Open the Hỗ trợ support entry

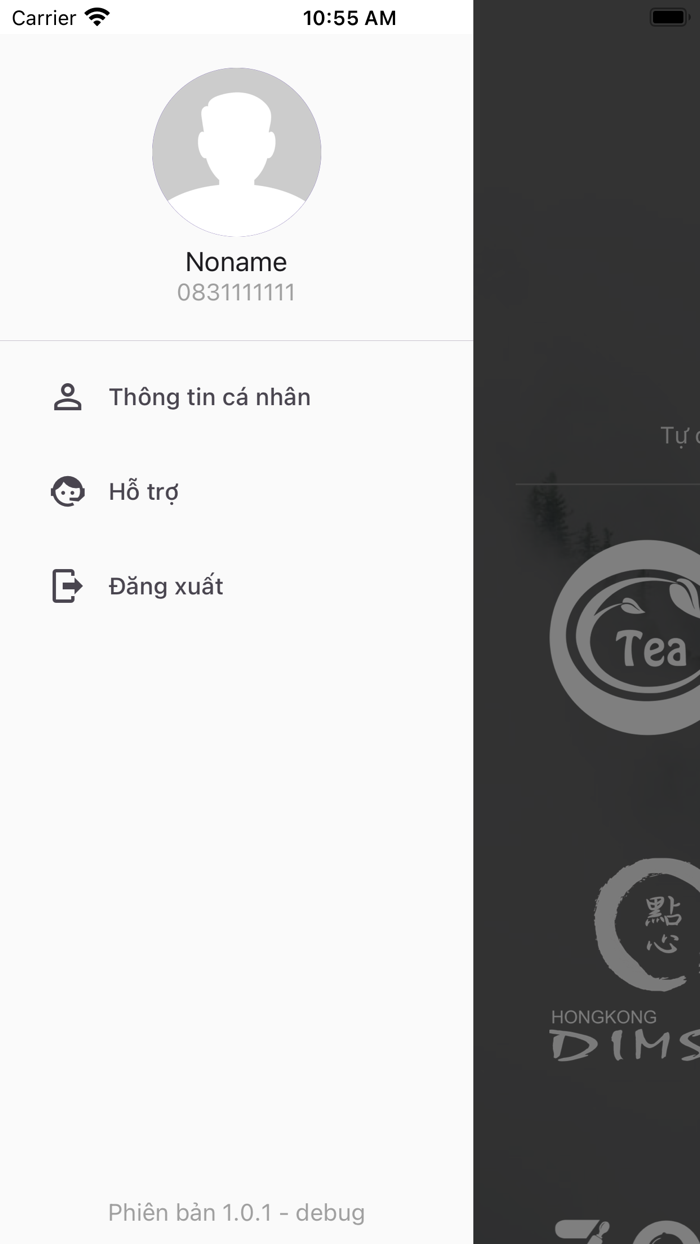tap(236, 491)
